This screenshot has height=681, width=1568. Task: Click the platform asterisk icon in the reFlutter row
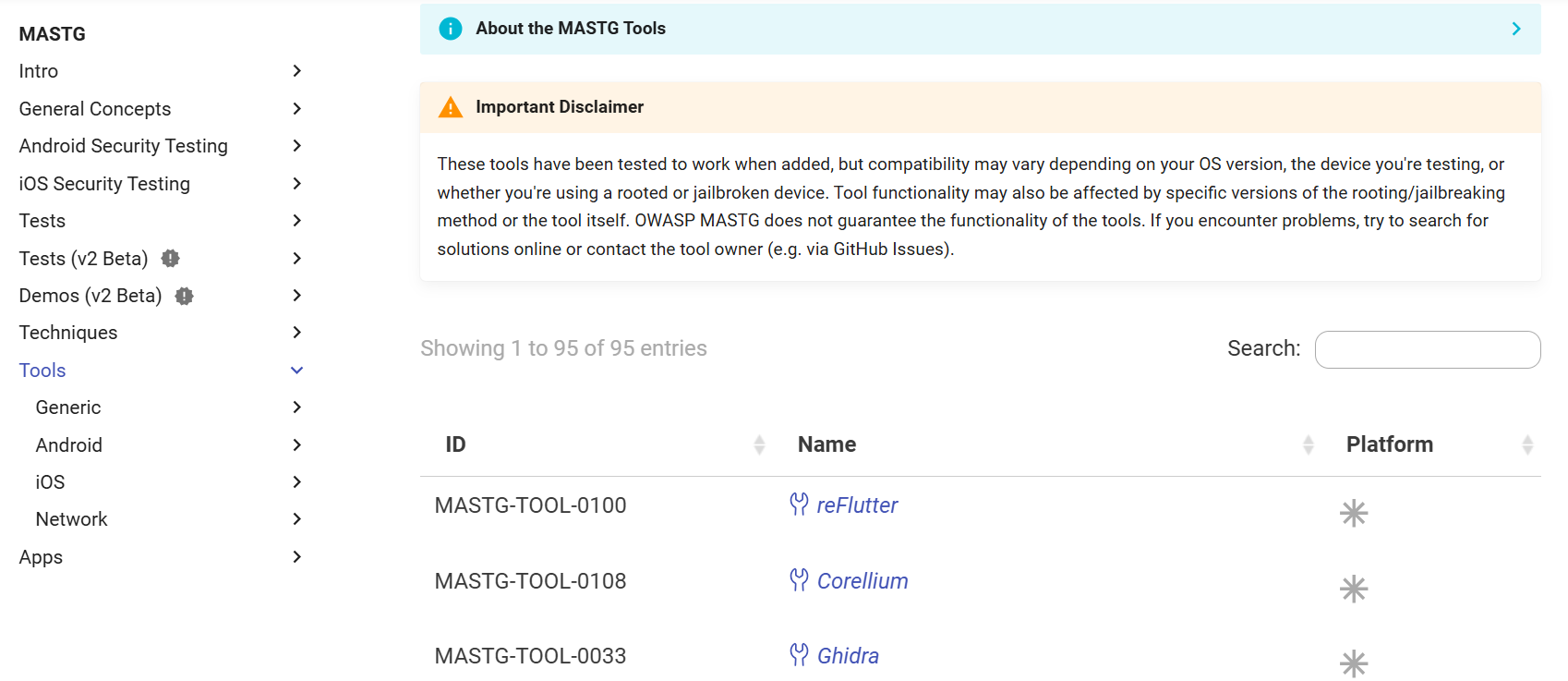pyautogui.click(x=1354, y=513)
